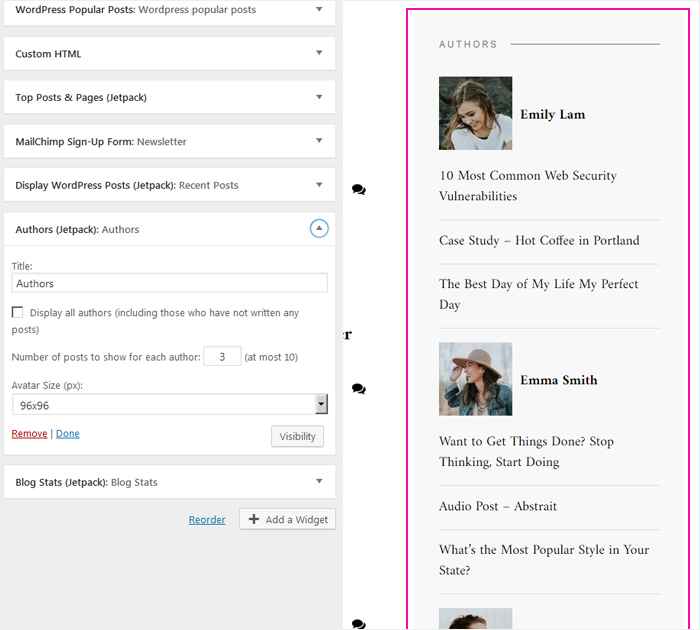Open the Avatar Size dropdown

click(170, 405)
